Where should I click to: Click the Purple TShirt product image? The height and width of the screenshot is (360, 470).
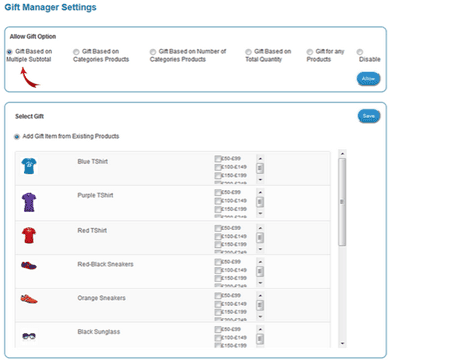(29, 202)
